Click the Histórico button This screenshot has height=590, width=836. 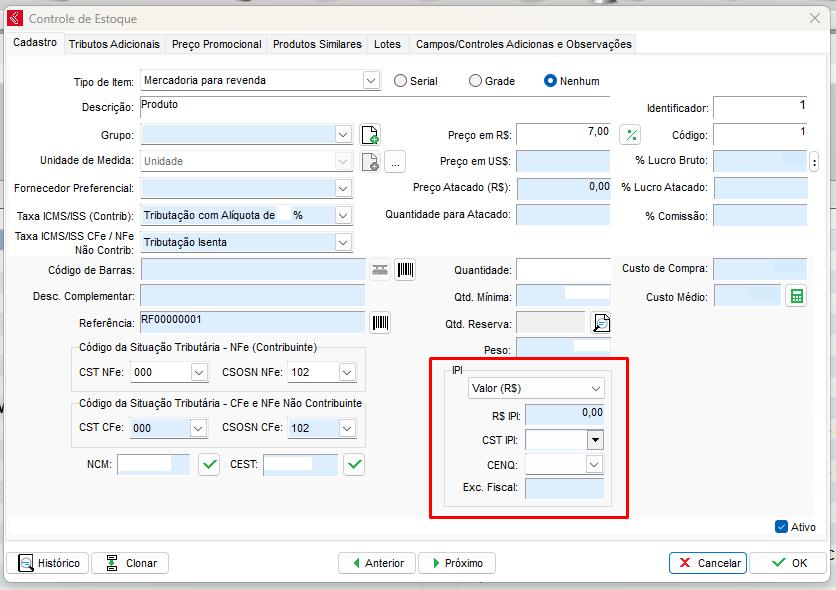tap(49, 563)
